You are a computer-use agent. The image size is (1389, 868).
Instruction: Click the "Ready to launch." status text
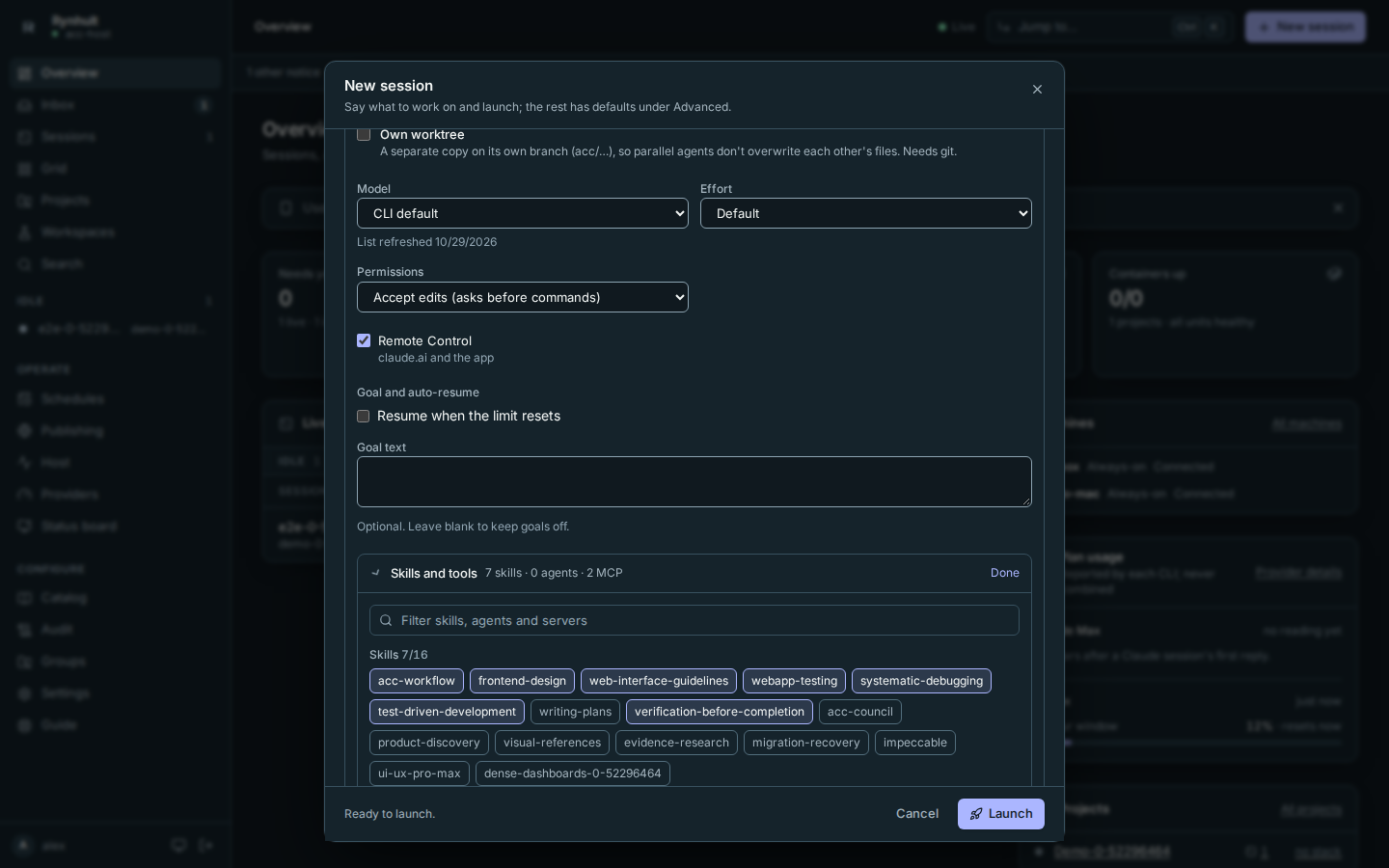(390, 814)
